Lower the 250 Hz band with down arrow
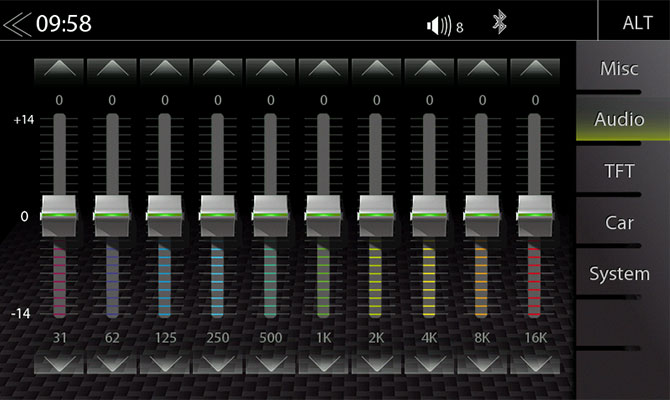The width and height of the screenshot is (670, 400). 217,362
